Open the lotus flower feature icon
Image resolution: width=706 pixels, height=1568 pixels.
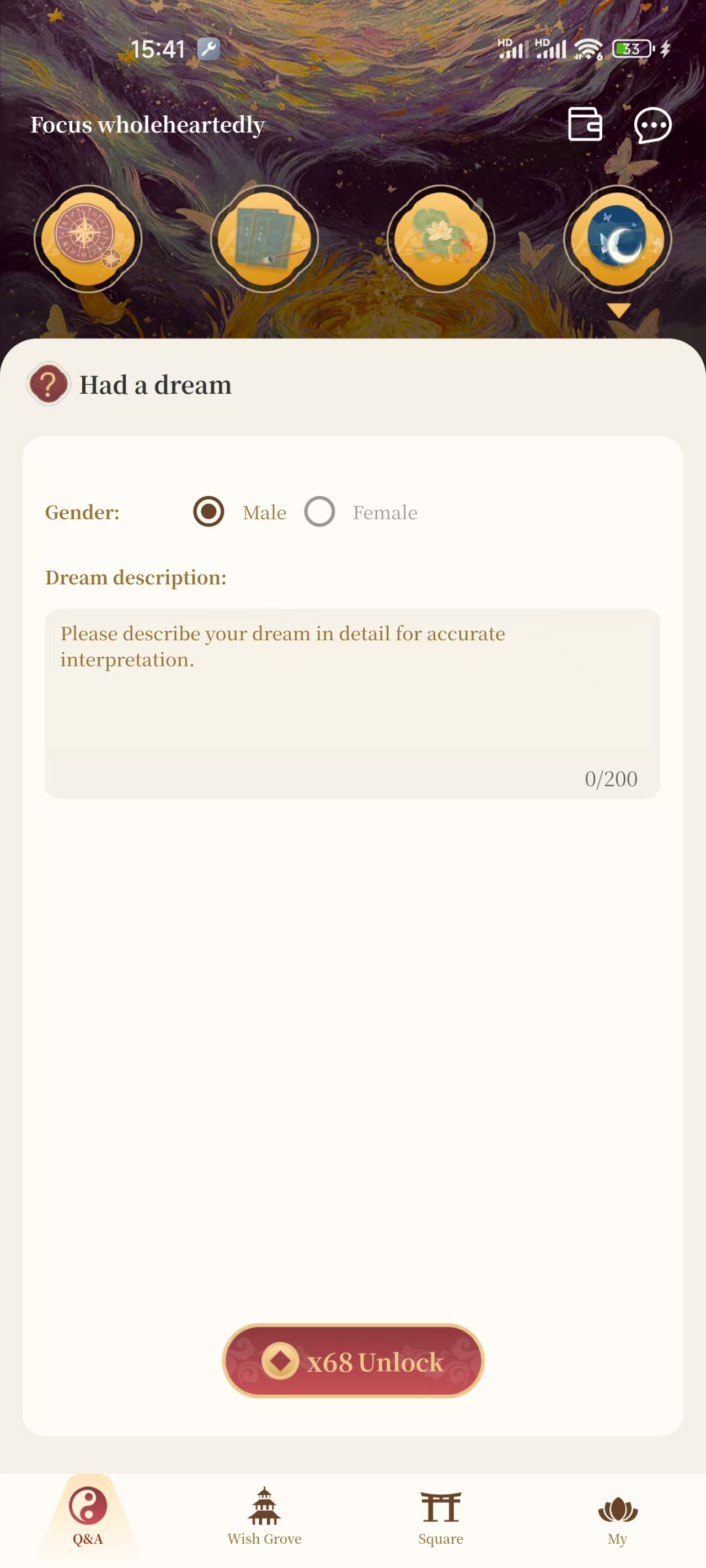point(441,239)
